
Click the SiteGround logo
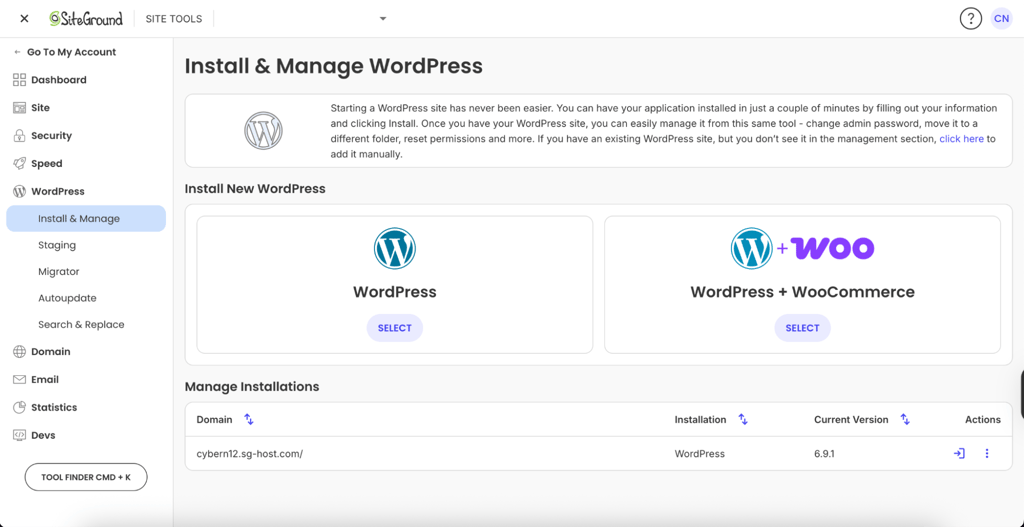(86, 18)
